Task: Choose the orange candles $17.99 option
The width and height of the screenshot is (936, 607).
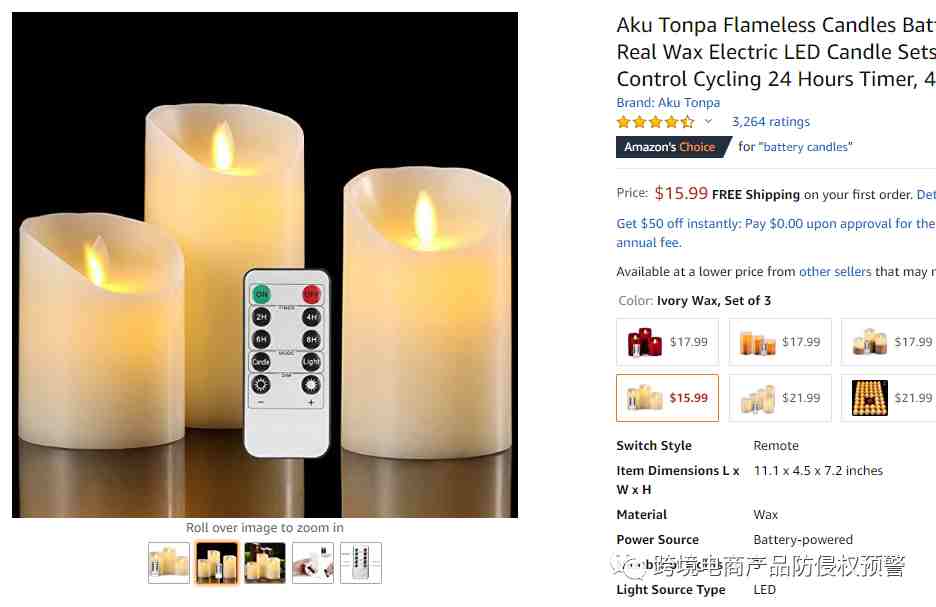Action: [780, 342]
